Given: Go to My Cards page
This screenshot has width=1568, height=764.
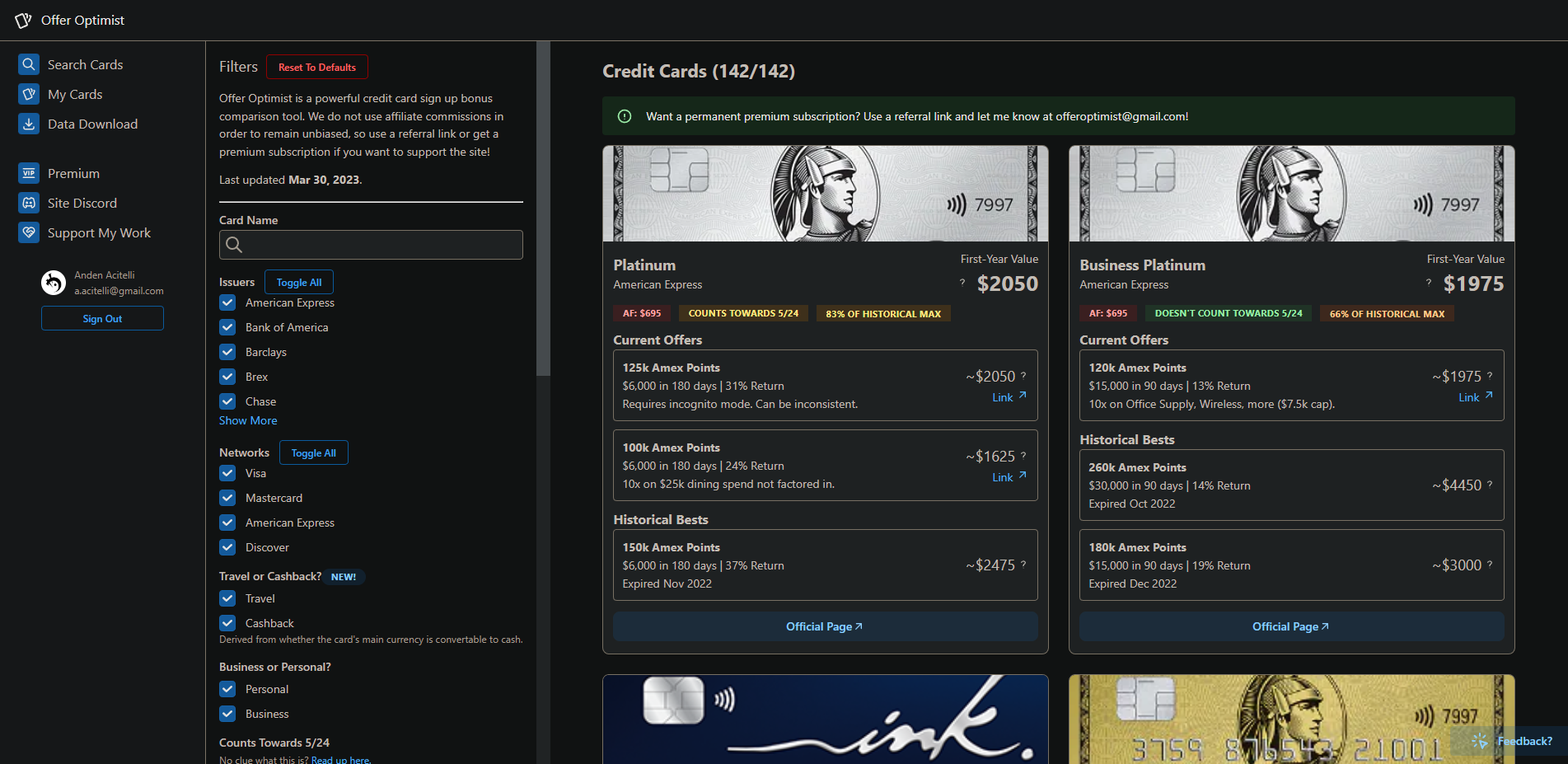Looking at the screenshot, I should coord(75,94).
